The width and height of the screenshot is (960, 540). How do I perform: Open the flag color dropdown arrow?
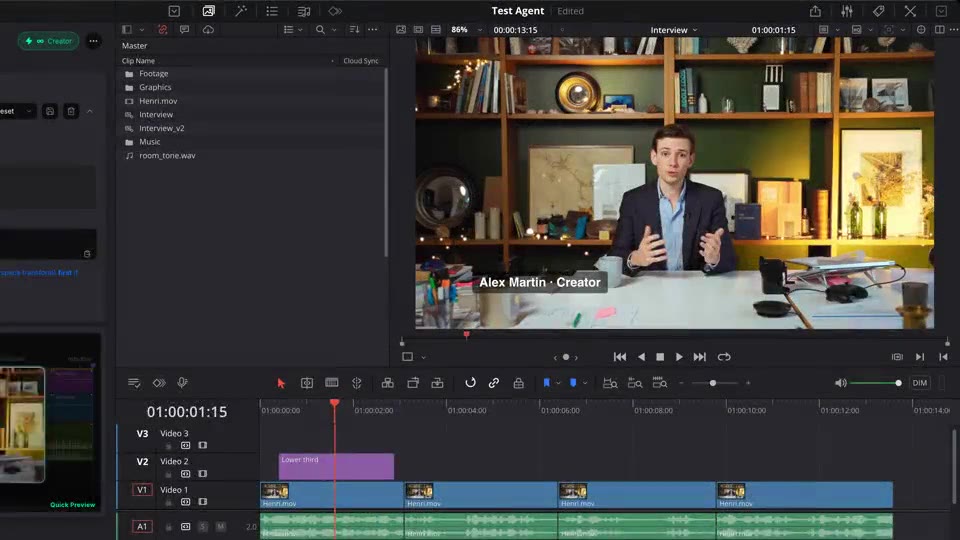(x=558, y=383)
